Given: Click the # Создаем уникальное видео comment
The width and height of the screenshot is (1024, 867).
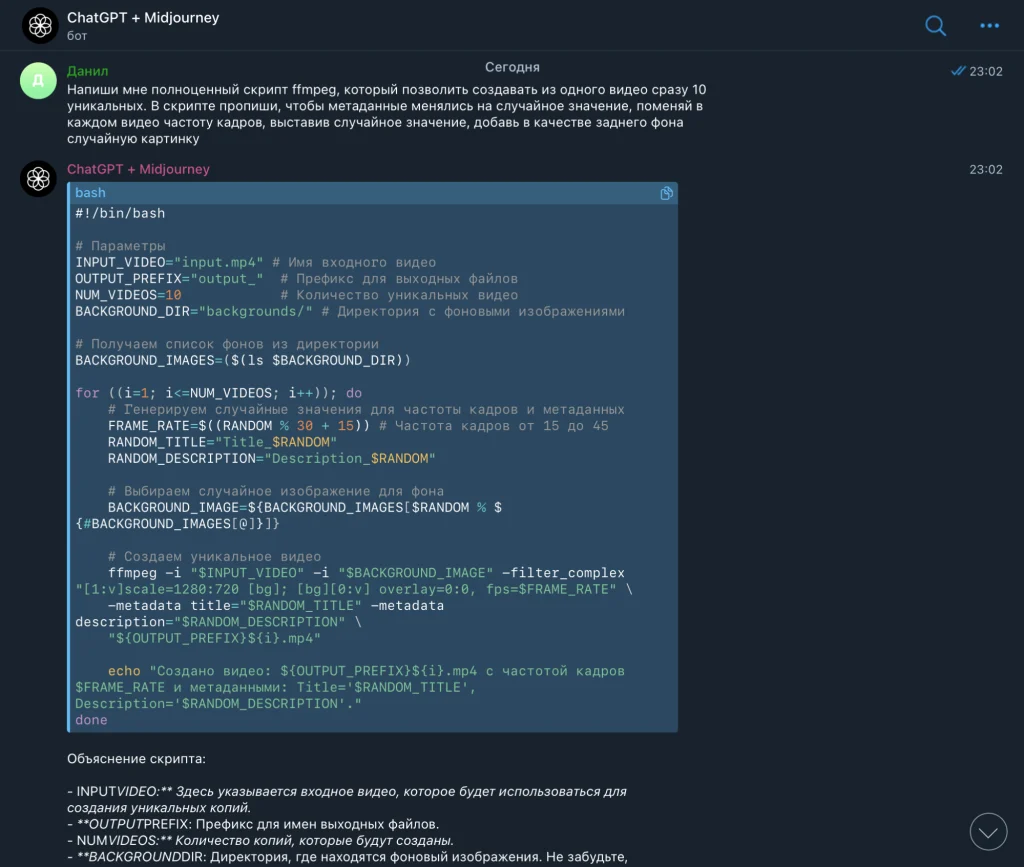Looking at the screenshot, I should point(214,556).
